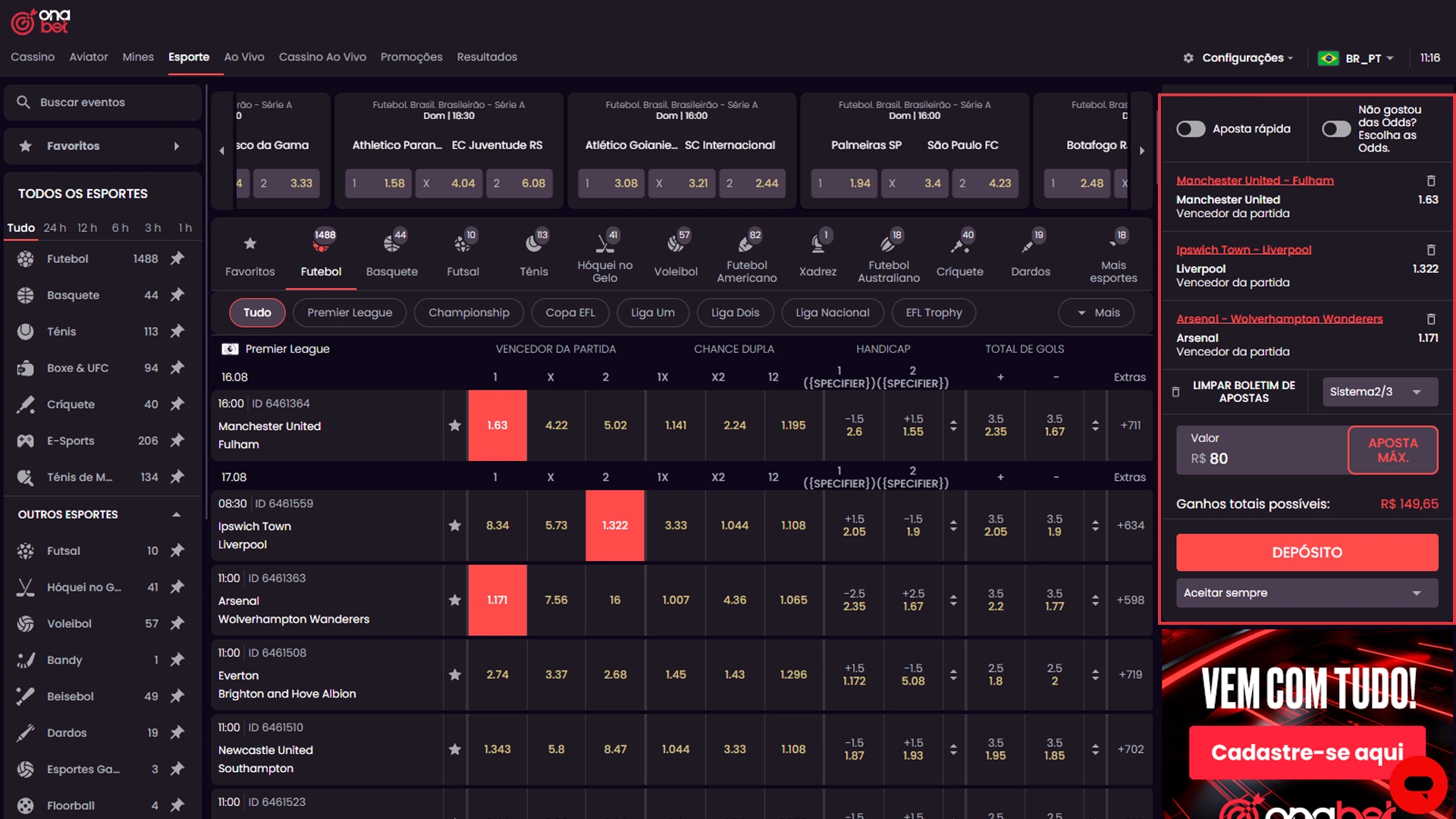Image resolution: width=1456 pixels, height=819 pixels.
Task: Open the Aviator menu item
Action: pyautogui.click(x=89, y=57)
